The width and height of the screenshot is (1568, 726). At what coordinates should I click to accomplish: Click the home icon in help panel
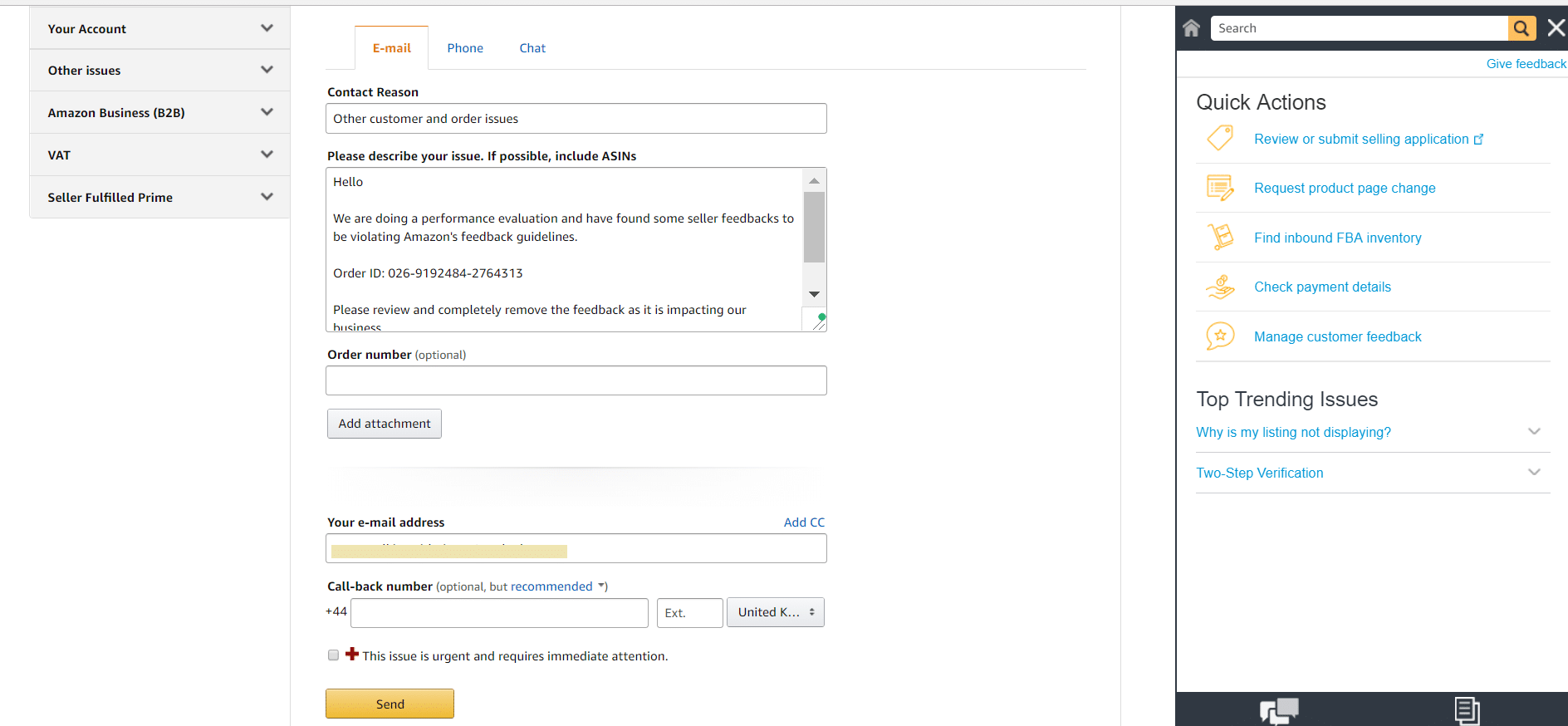(x=1191, y=28)
